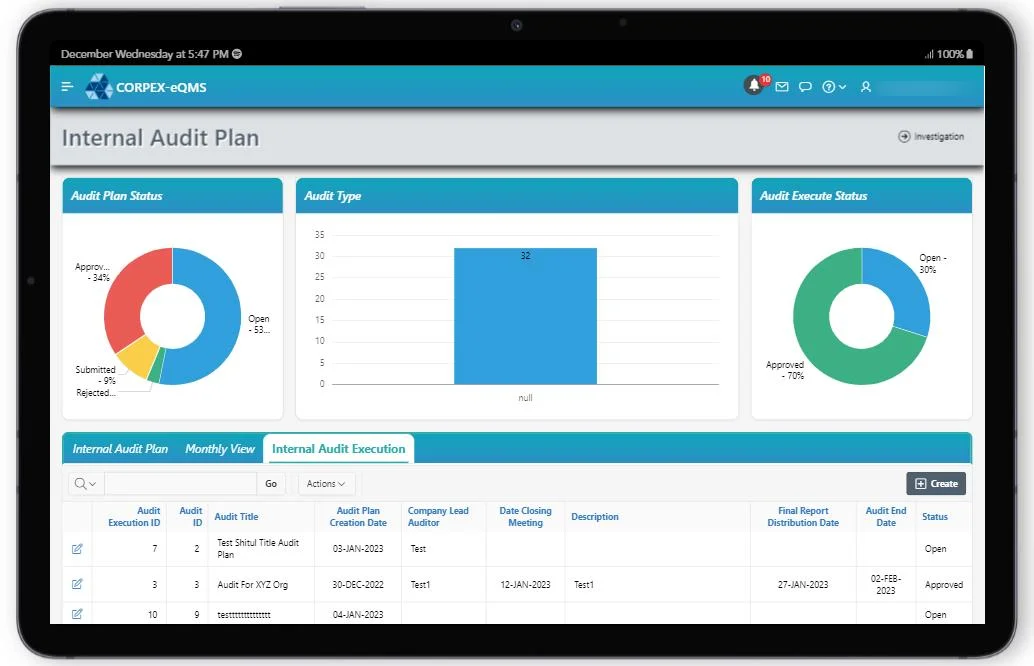Click the hamburger menu beside the CORPEX-eQMS logo
This screenshot has height=666, width=1034.
(x=67, y=86)
